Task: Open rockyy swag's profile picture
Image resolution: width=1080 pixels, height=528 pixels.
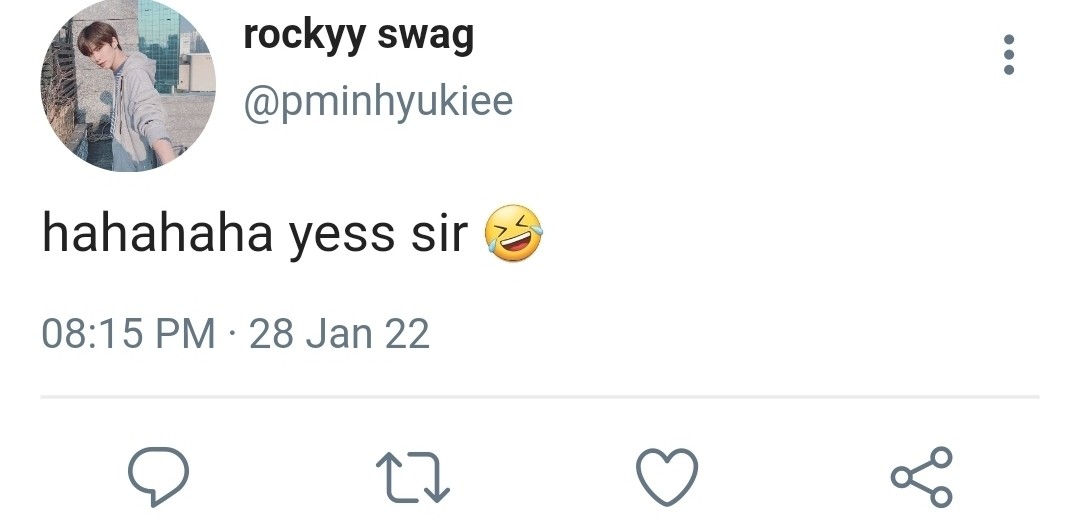Action: point(127,85)
